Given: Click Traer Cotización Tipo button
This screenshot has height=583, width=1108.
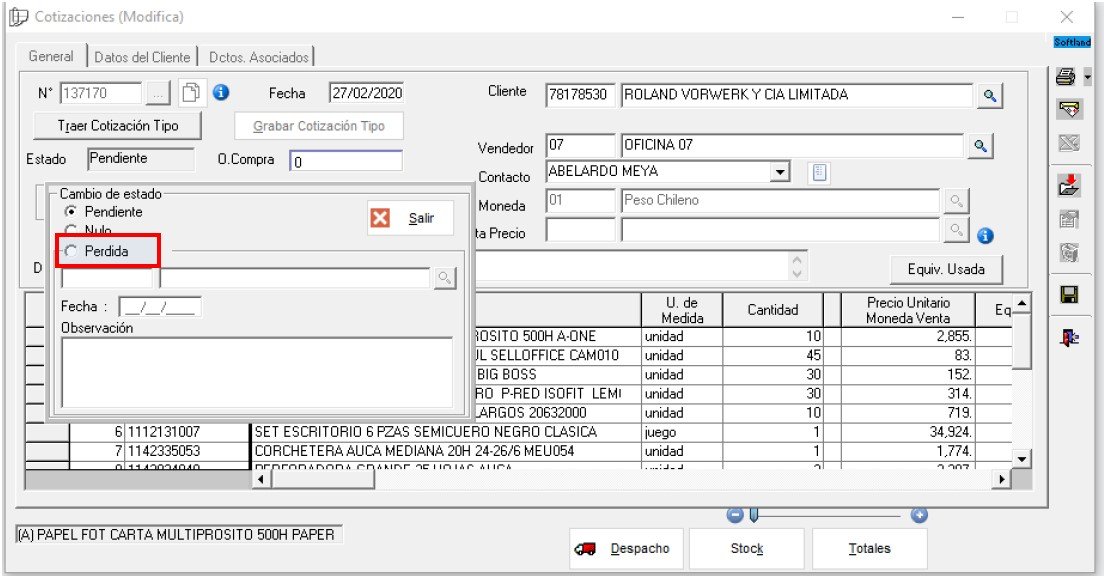Looking at the screenshot, I should tap(117, 126).
